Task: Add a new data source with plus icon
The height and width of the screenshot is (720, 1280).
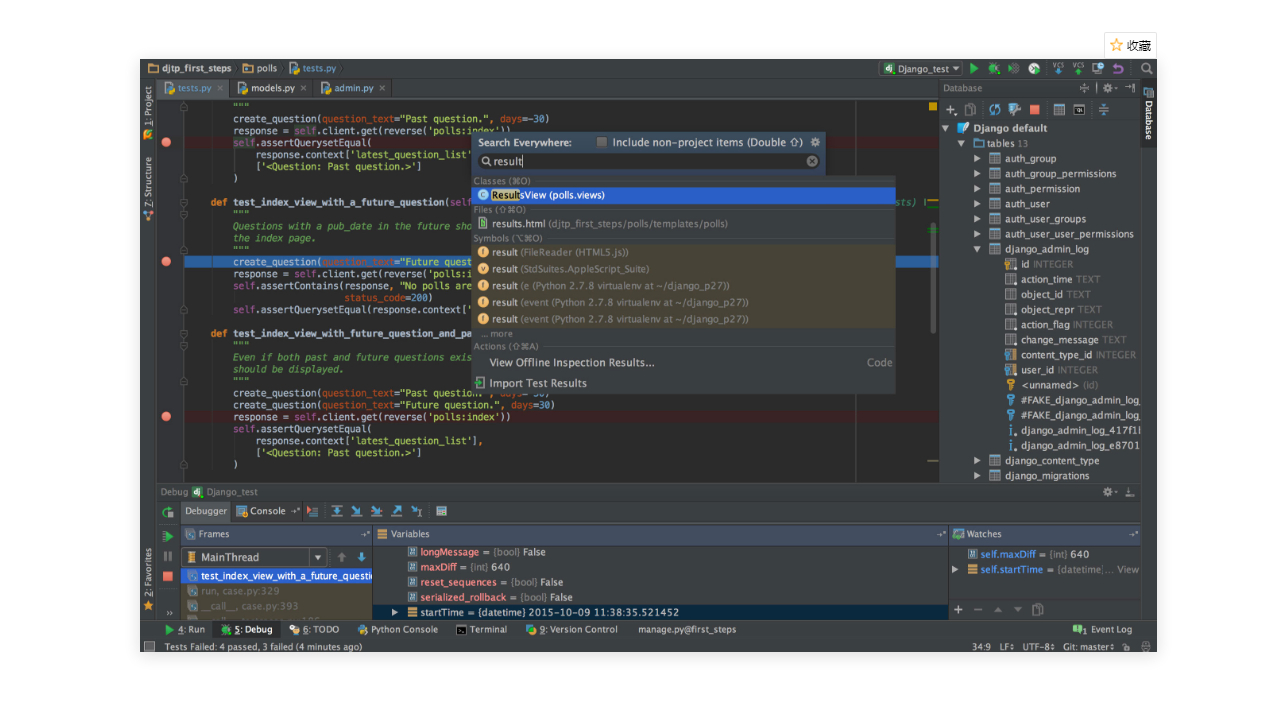Action: (x=951, y=110)
